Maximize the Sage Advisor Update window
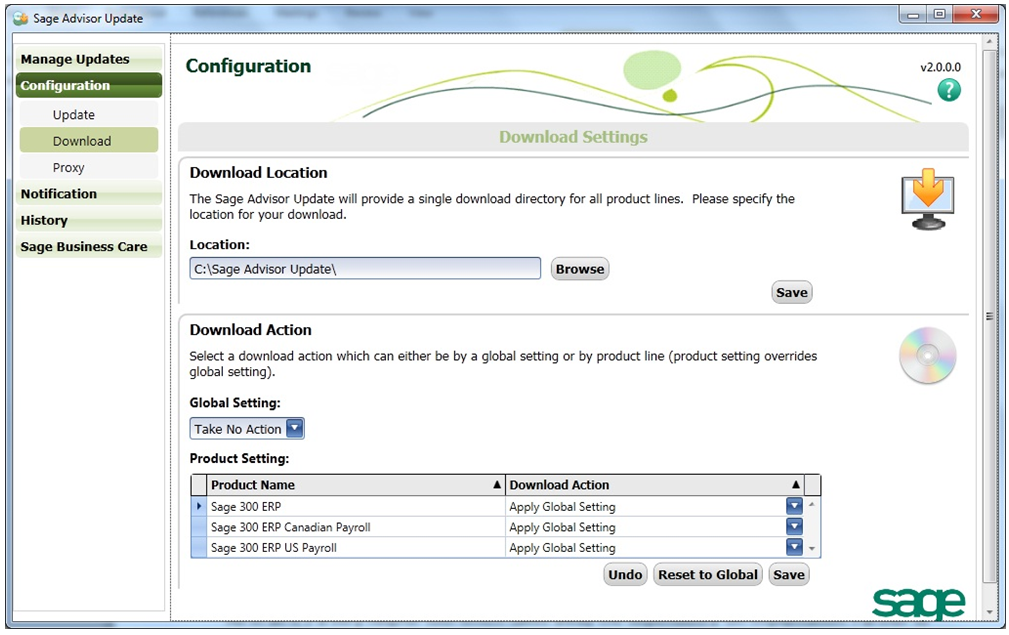The image size is (1009, 635). [940, 15]
